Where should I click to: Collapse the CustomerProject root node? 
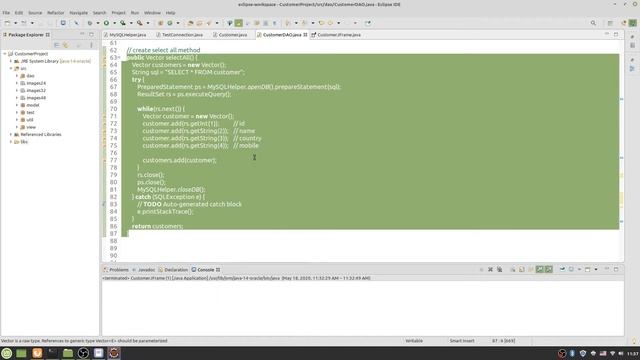point(5,54)
